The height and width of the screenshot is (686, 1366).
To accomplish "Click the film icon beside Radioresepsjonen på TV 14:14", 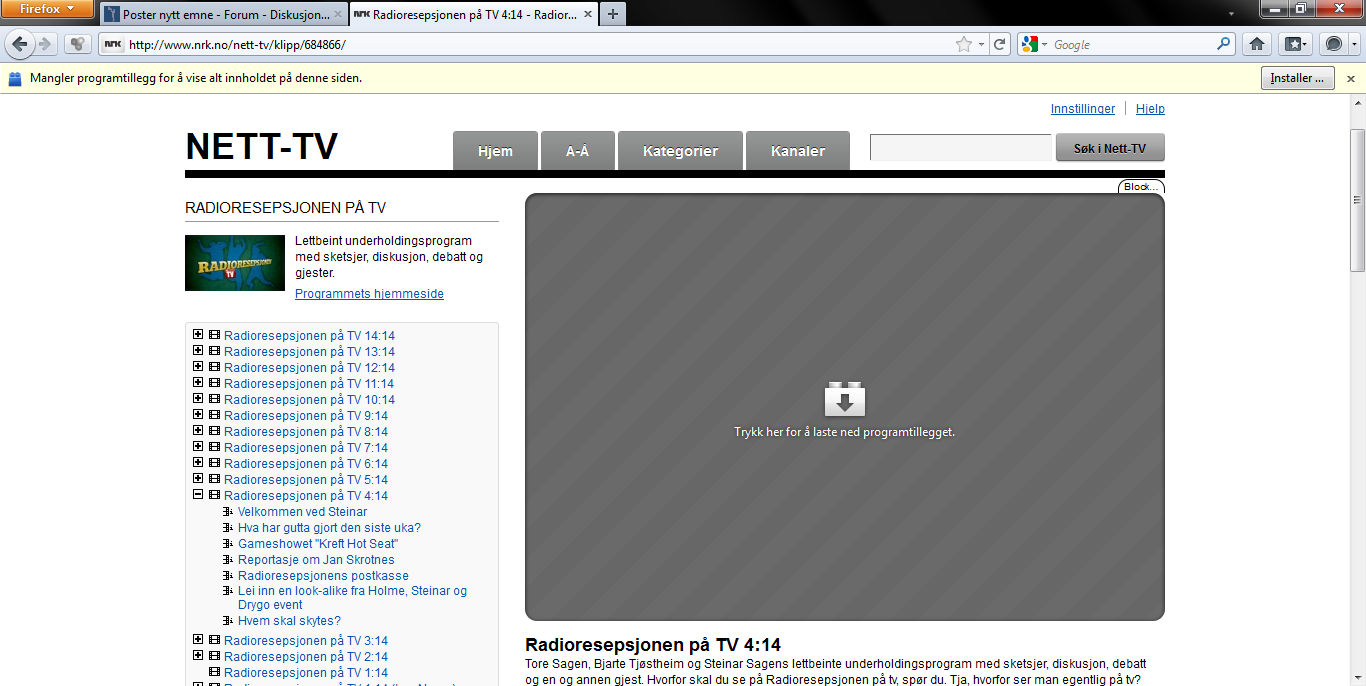I will tap(214, 335).
